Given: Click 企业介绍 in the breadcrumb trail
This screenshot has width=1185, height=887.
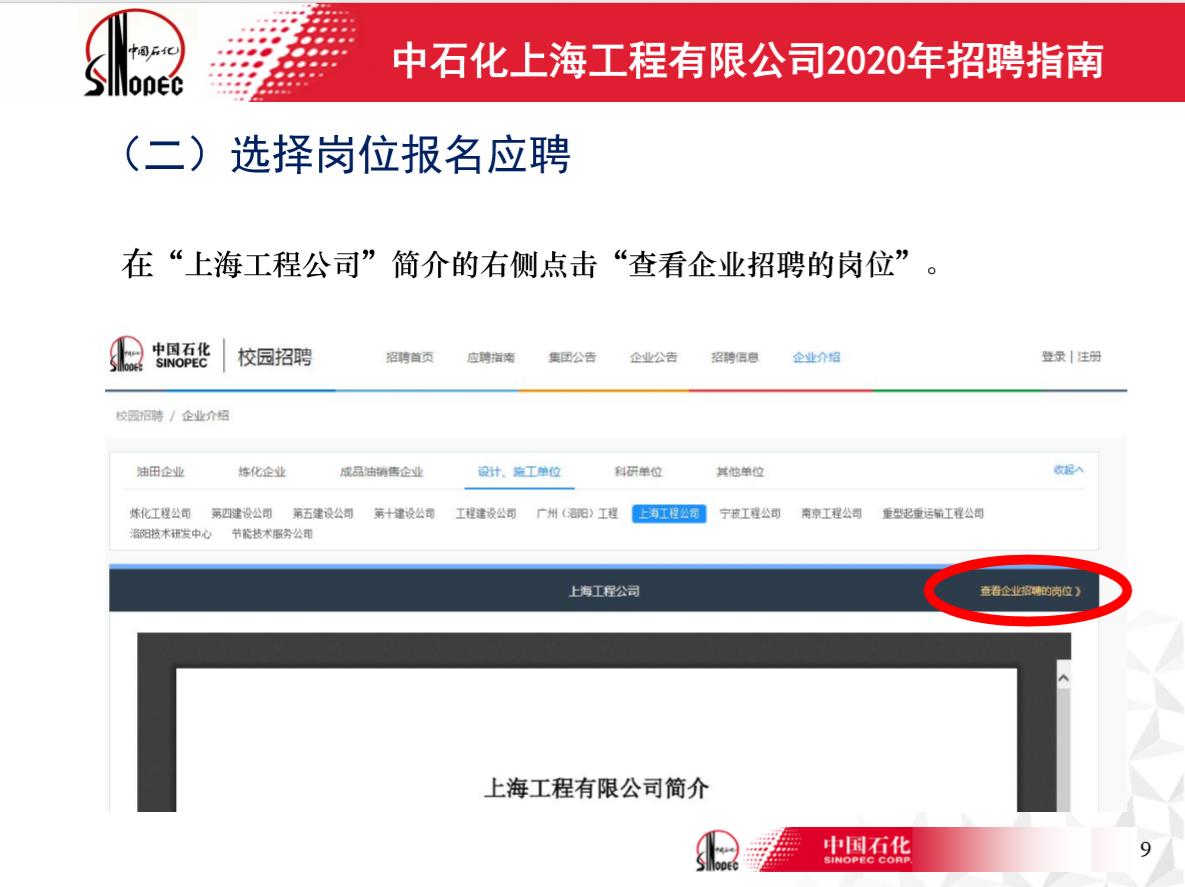Looking at the screenshot, I should tap(206, 416).
